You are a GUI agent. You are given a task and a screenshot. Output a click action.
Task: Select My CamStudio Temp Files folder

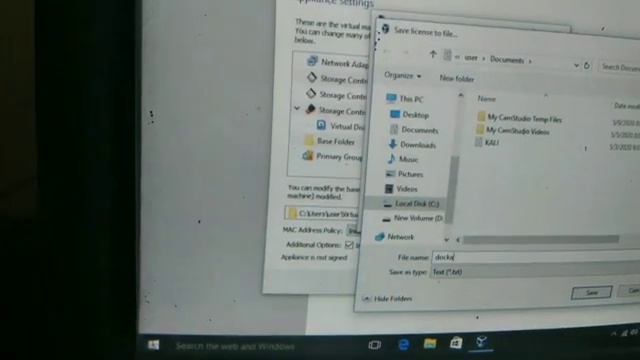[520, 118]
